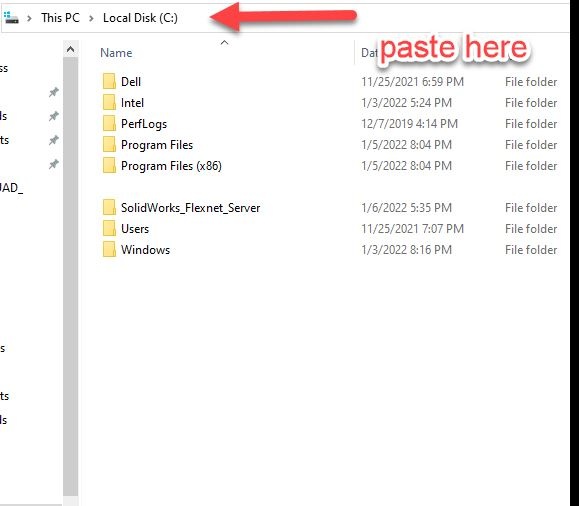Click the drive icon in address bar

[11, 17]
